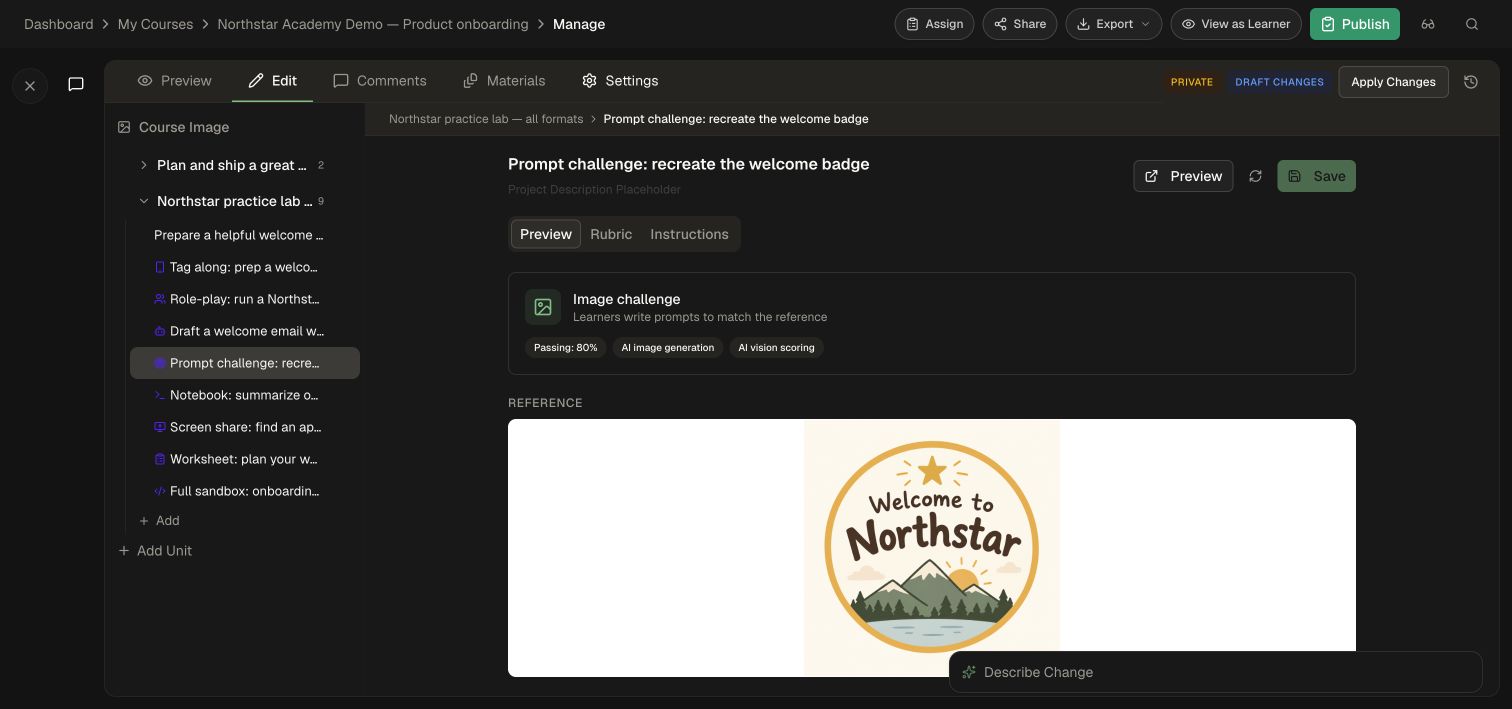
Task: Click View as Learner
Action: (1236, 24)
